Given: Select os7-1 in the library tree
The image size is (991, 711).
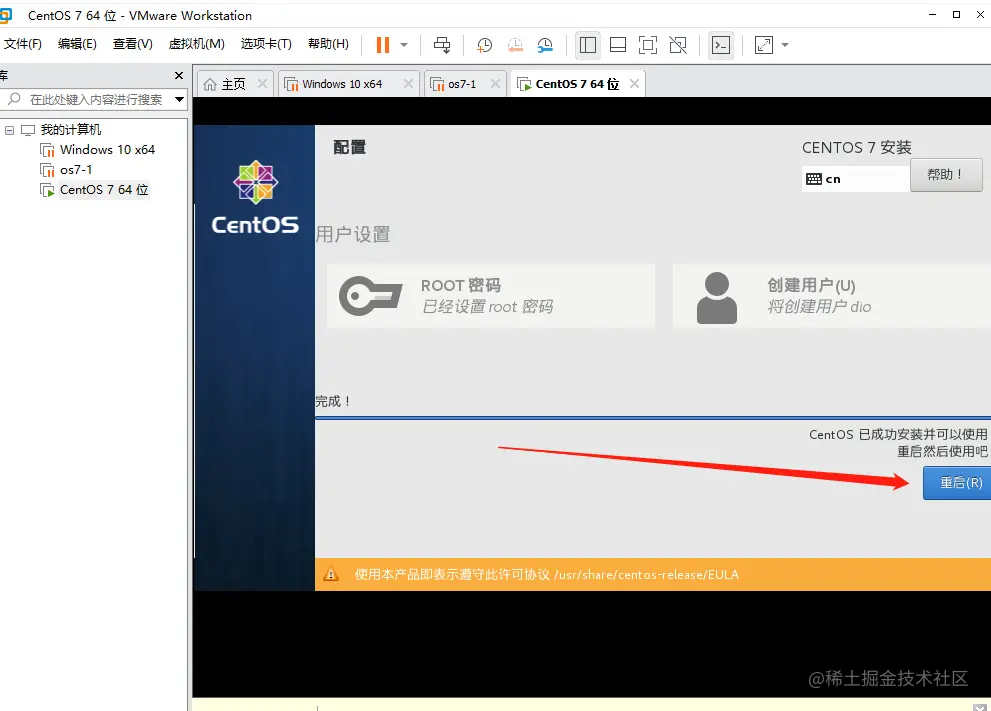Looking at the screenshot, I should click(x=76, y=170).
